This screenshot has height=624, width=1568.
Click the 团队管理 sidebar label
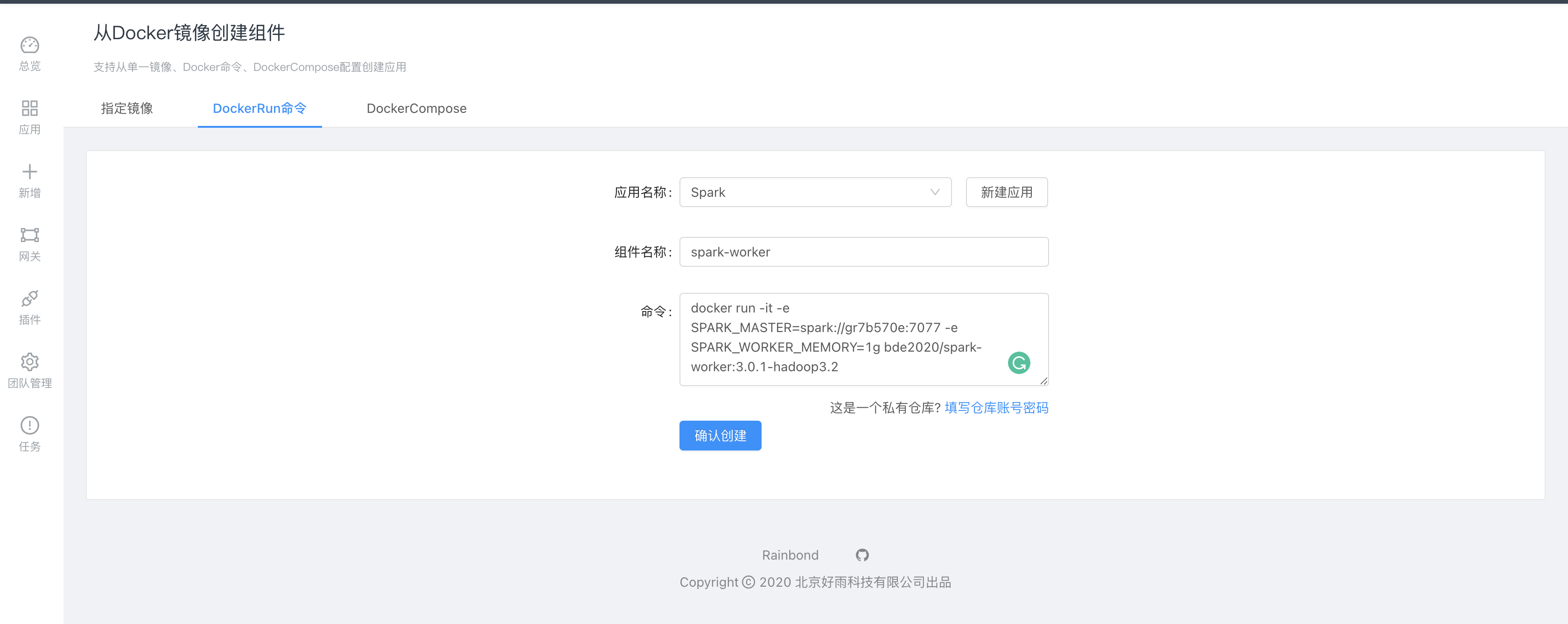(29, 383)
